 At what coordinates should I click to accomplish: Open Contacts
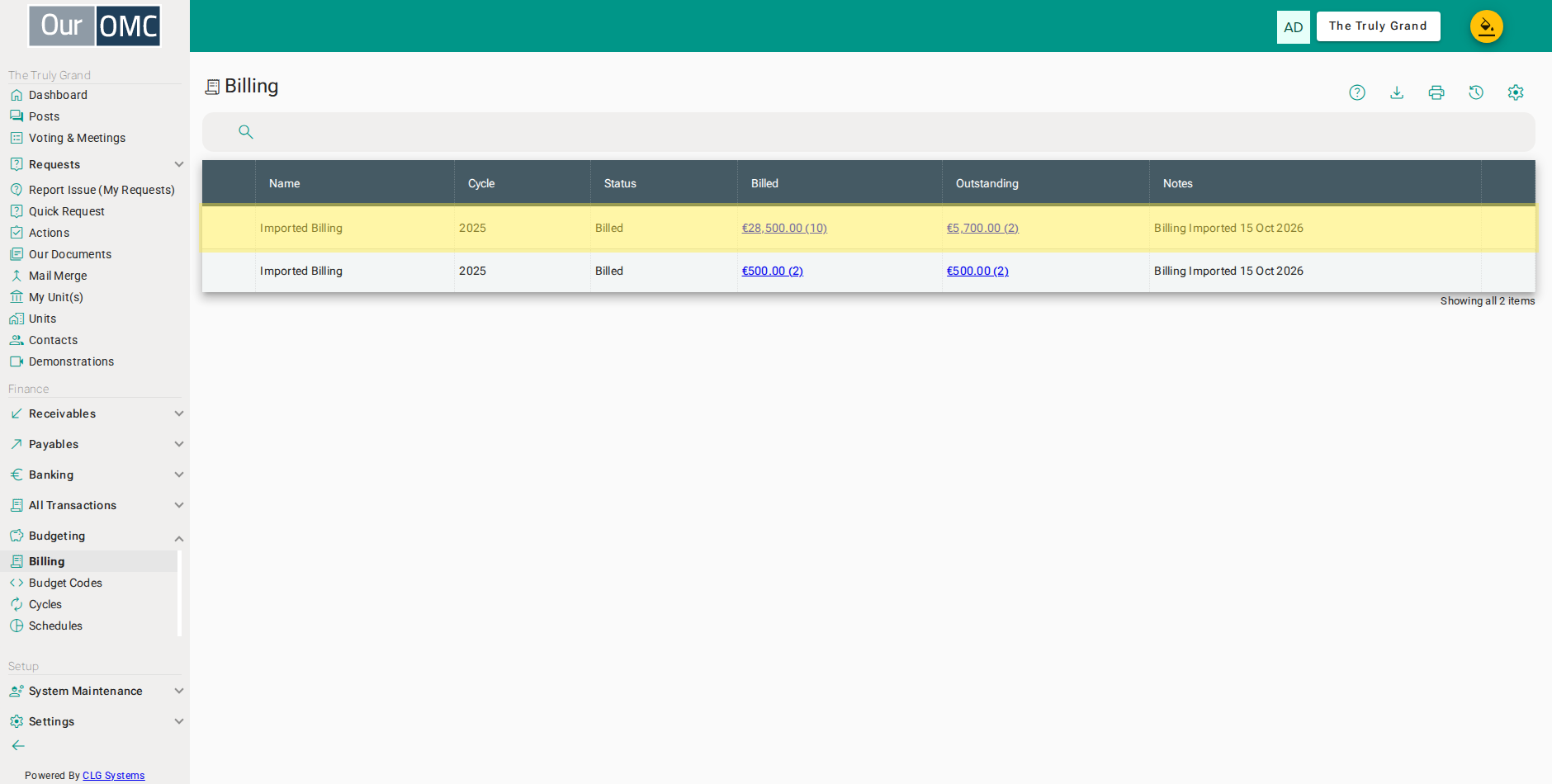pos(53,340)
